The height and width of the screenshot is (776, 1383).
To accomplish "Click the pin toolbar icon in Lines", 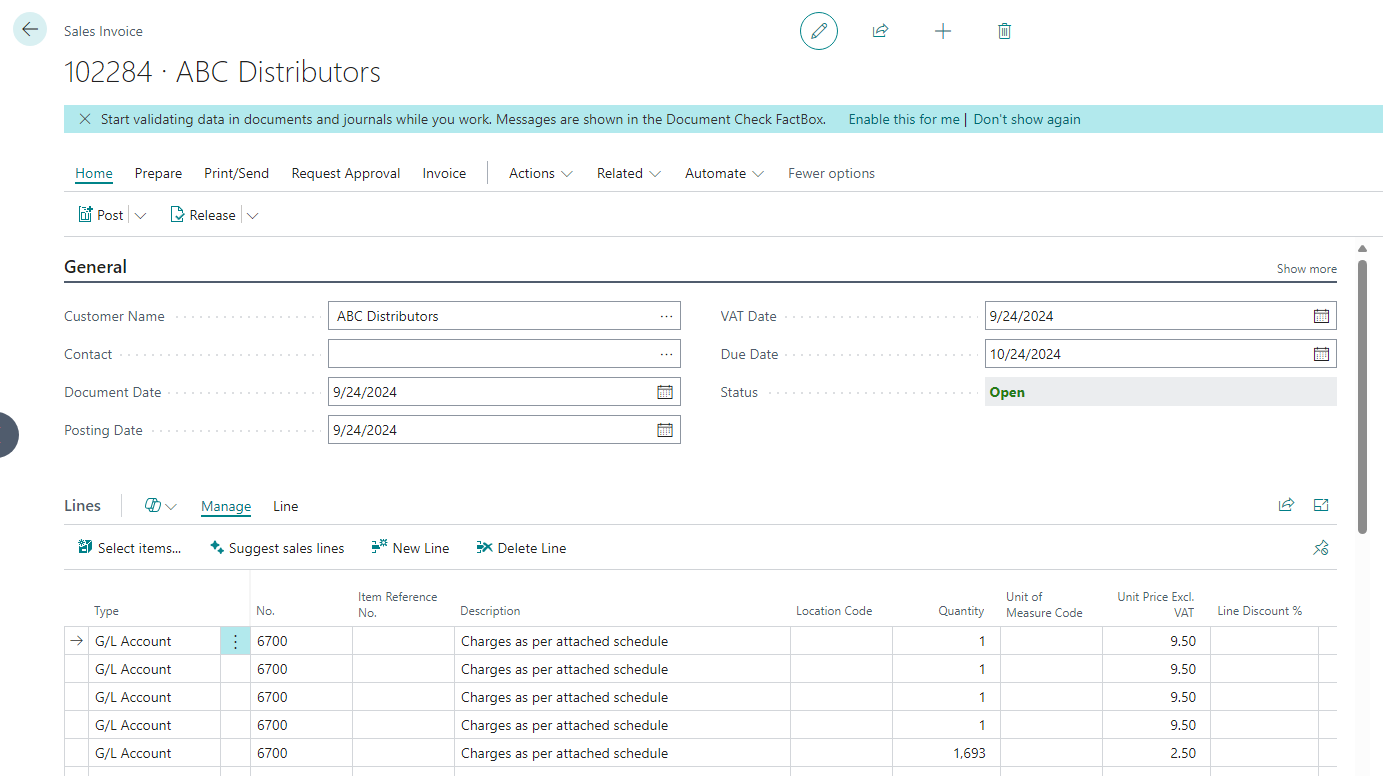I will click(x=1321, y=548).
